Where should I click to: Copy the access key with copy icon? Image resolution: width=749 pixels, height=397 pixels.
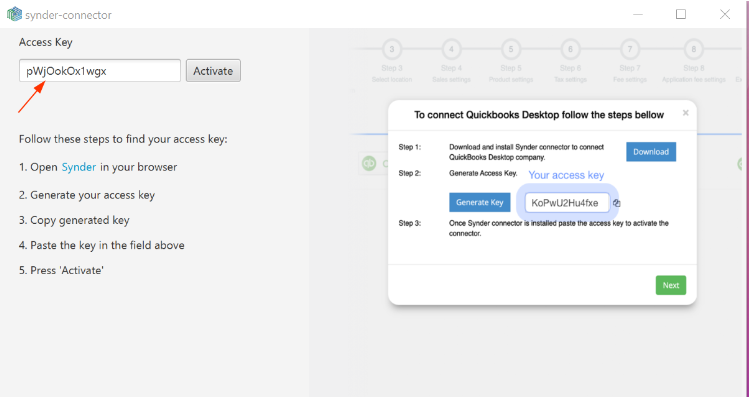617,203
